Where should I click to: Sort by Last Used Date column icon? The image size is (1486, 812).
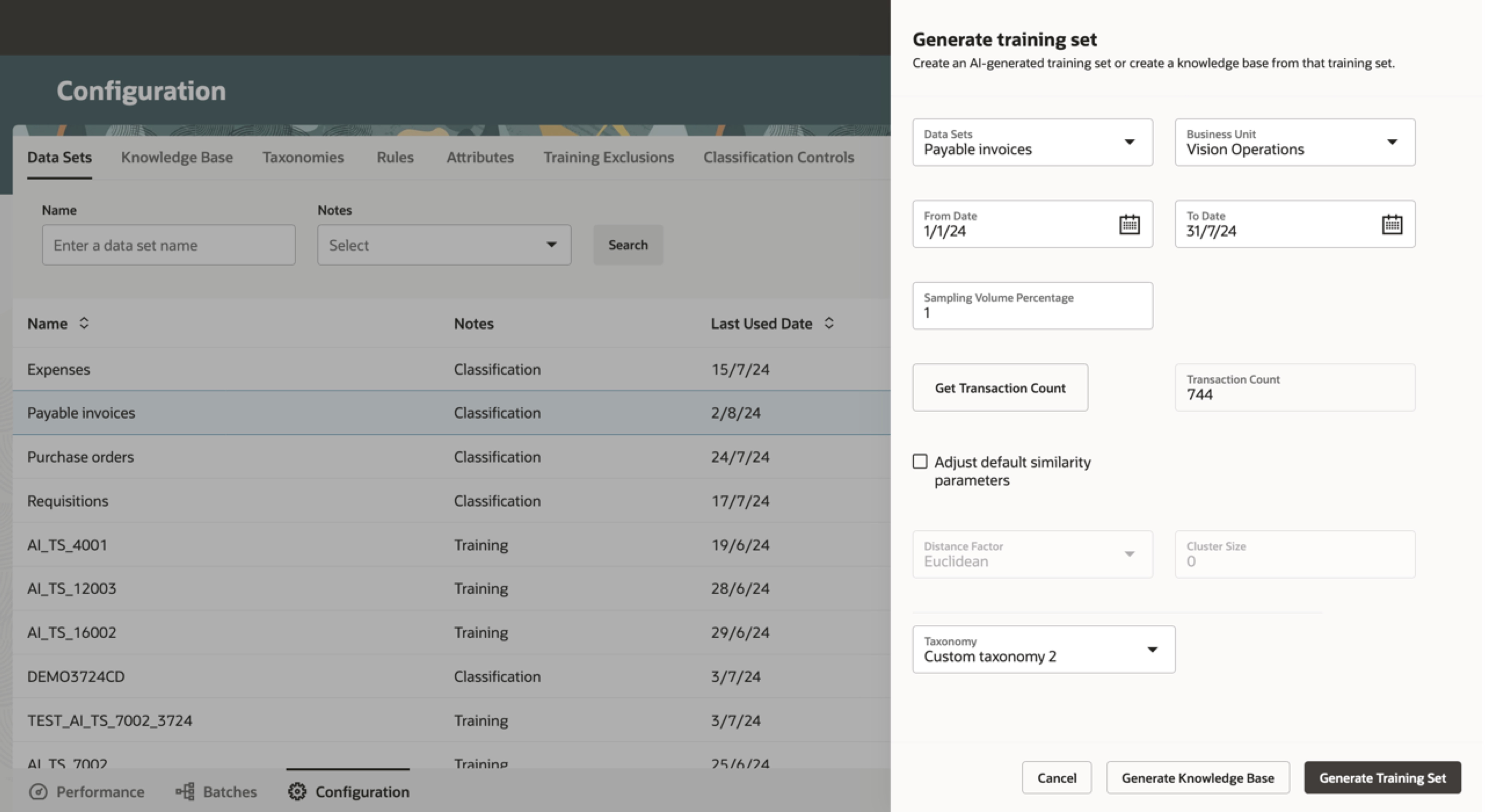click(x=828, y=323)
